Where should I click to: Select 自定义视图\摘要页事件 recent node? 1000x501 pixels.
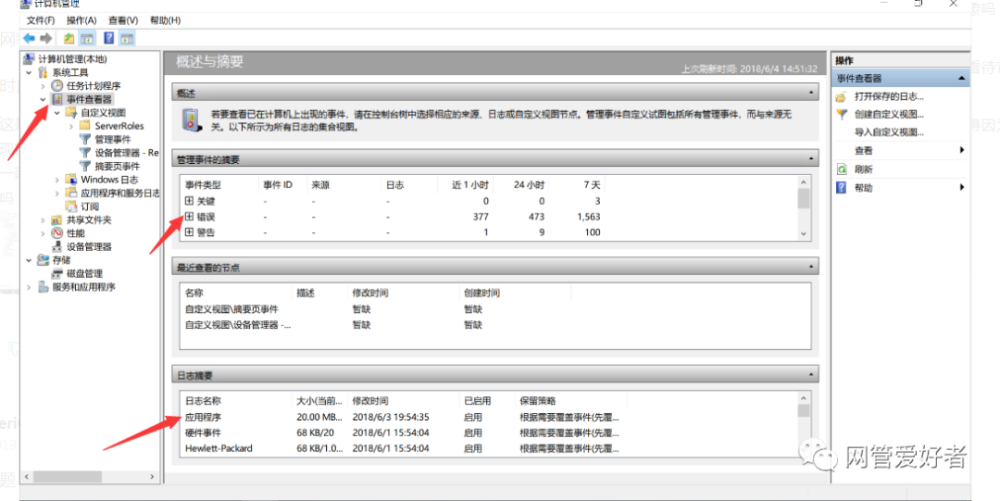click(232, 309)
